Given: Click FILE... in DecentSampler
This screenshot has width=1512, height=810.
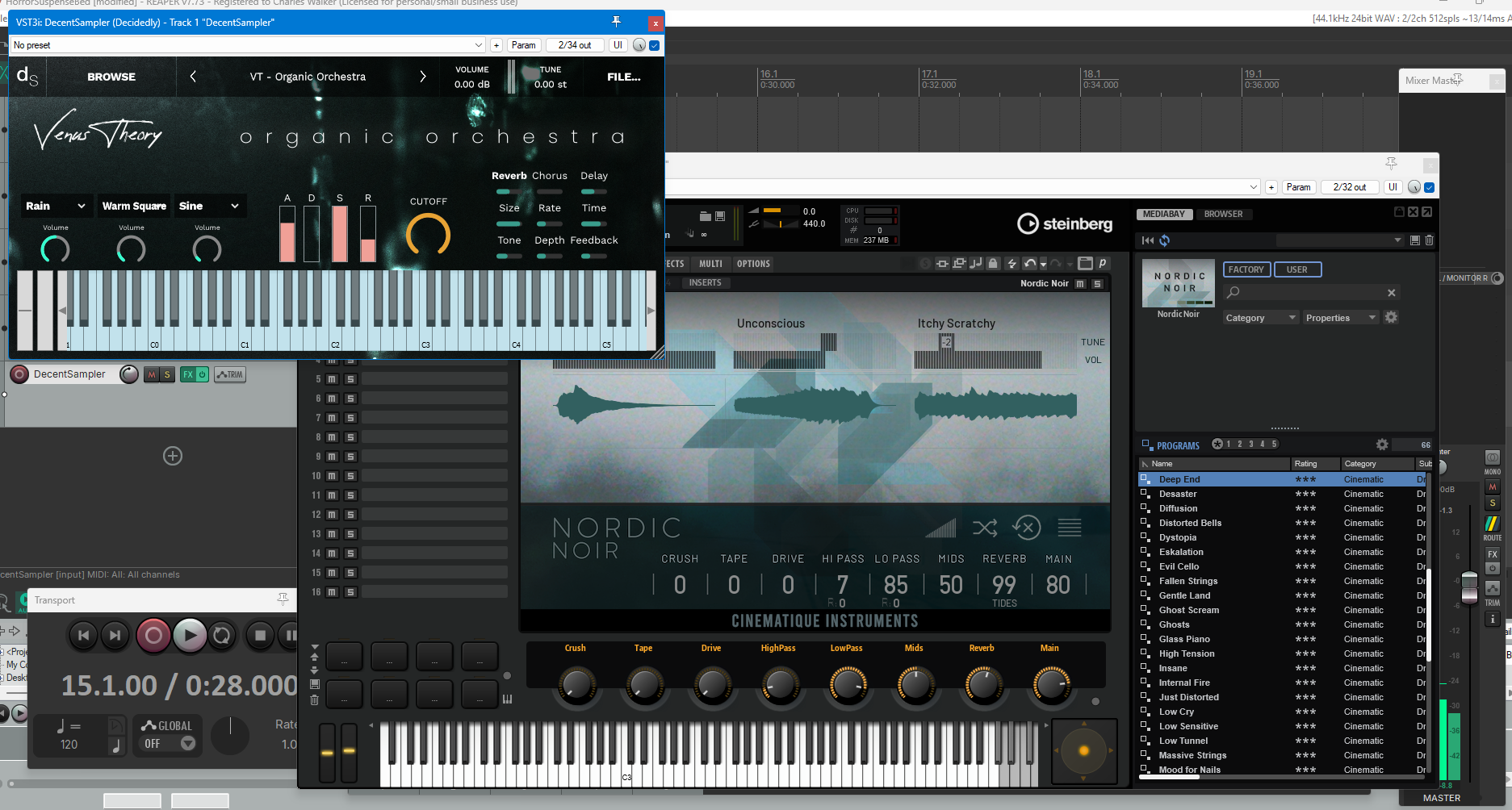Looking at the screenshot, I should 624,77.
